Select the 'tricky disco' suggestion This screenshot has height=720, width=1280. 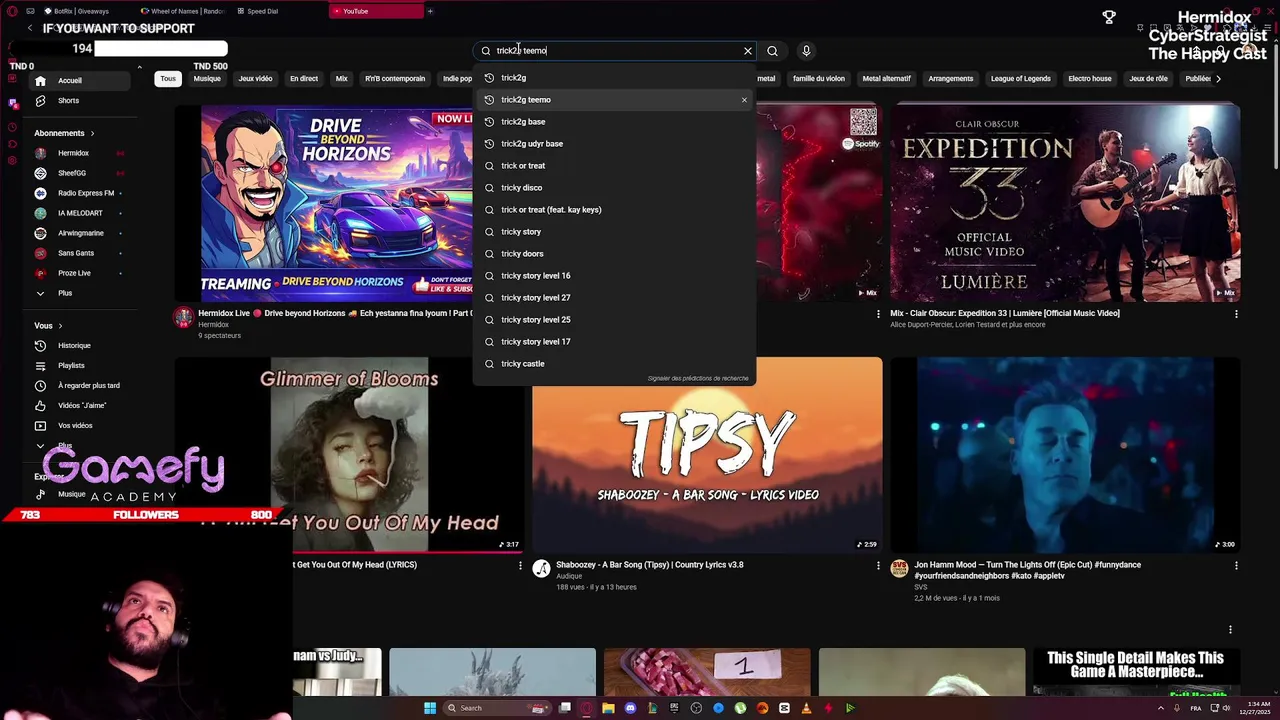pyautogui.click(x=614, y=188)
